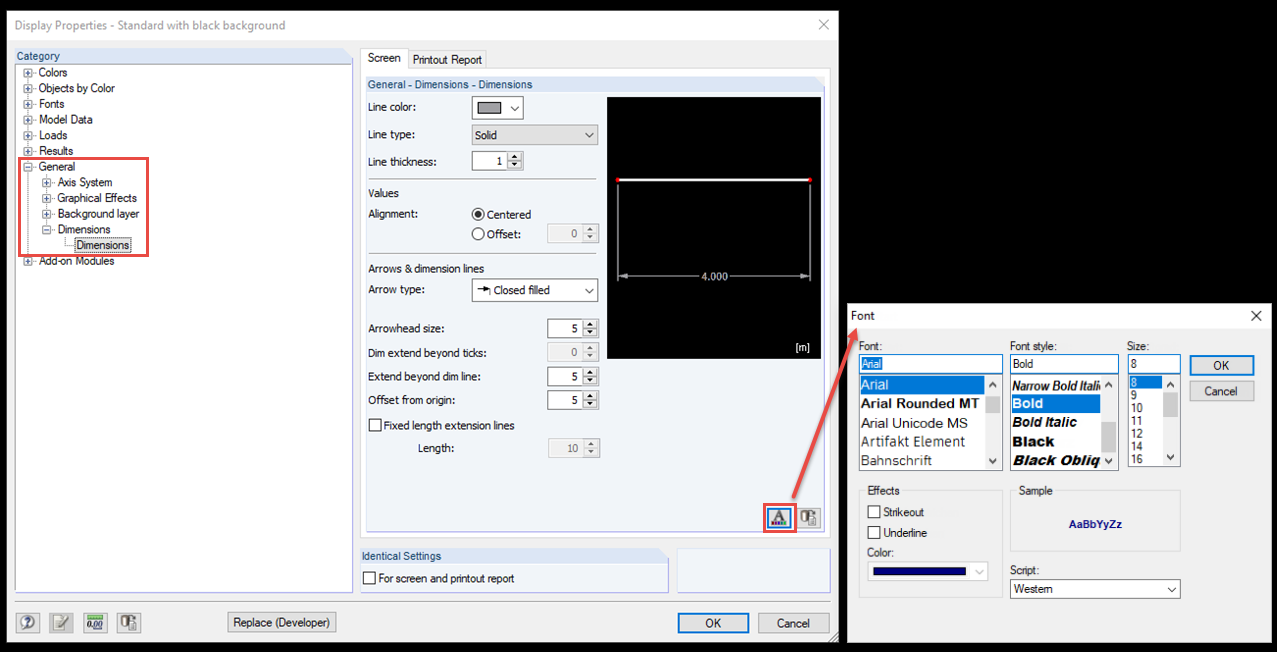Image resolution: width=1277 pixels, height=652 pixels.
Task: Click the transfer-font-to-printout icon beside A icon
Action: 808,517
